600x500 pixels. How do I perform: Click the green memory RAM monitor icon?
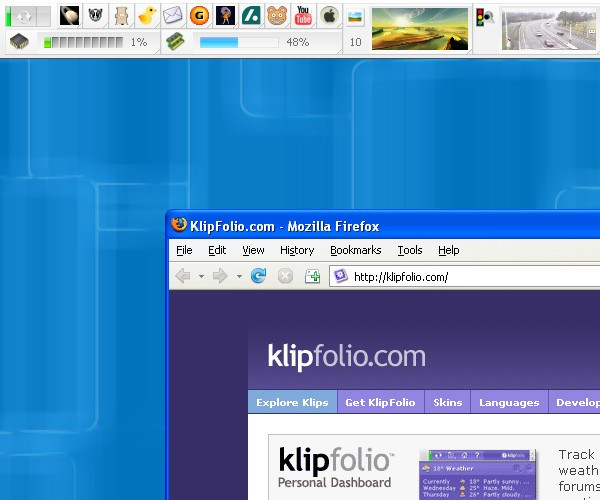pos(175,41)
